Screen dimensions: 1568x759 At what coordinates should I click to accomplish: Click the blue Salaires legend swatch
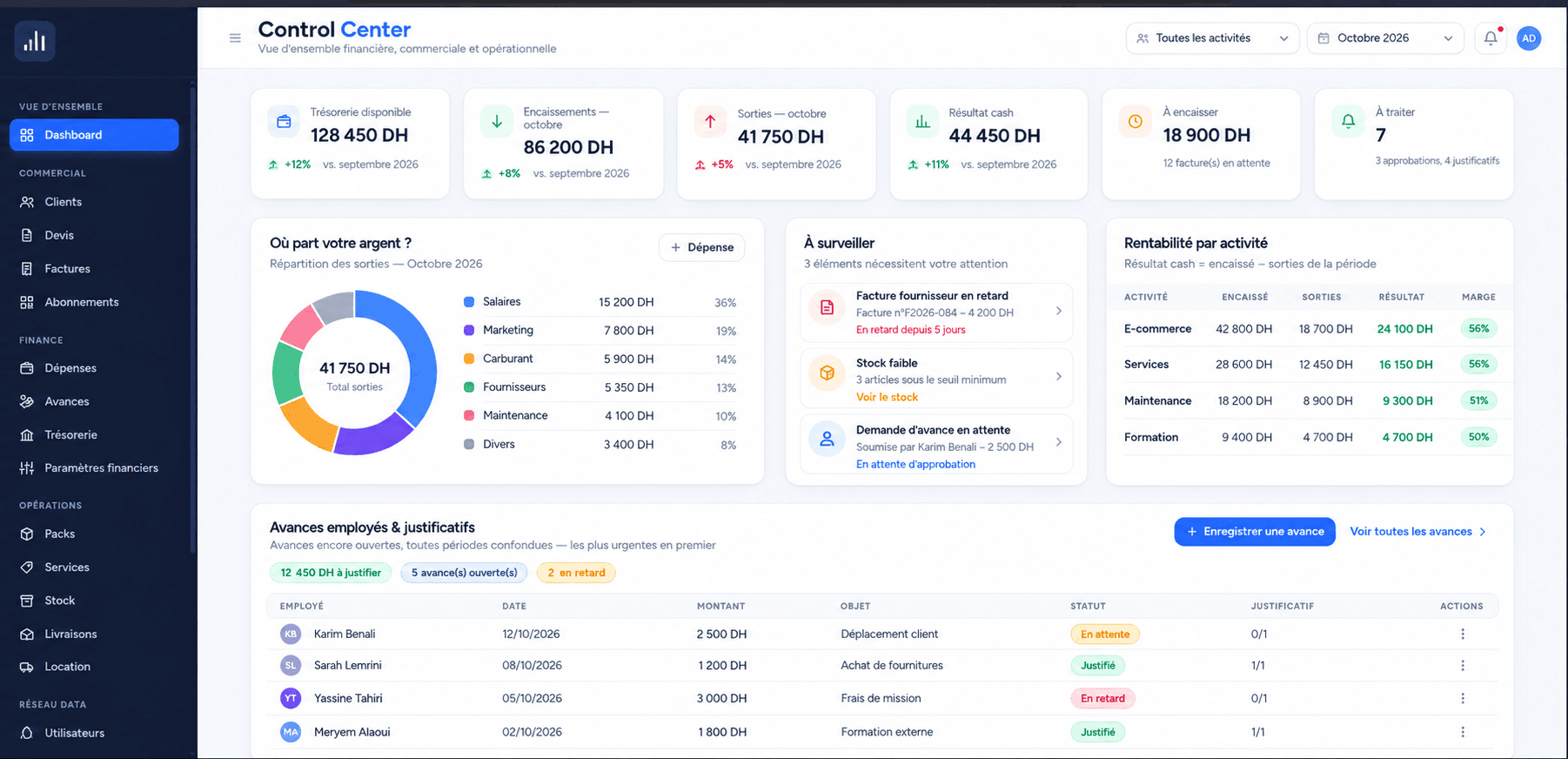(x=469, y=302)
